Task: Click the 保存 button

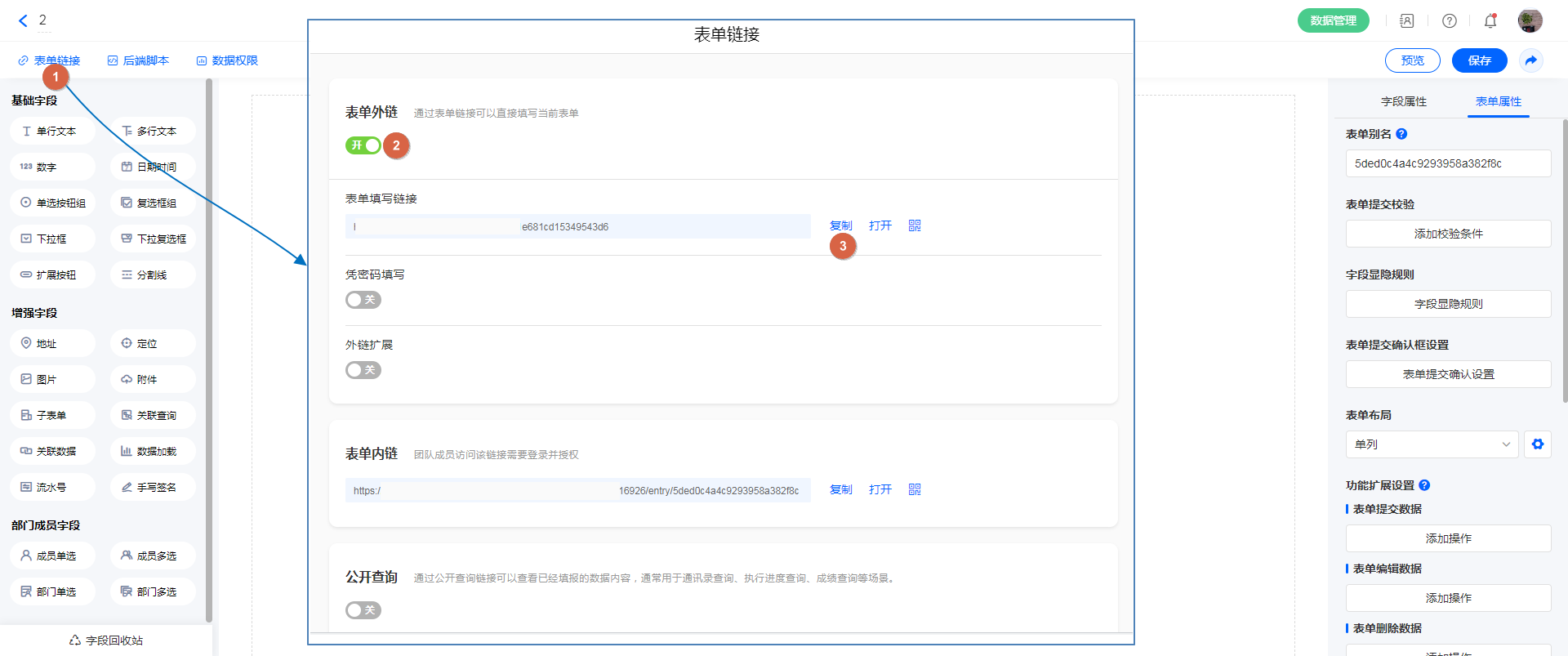Action: coord(1479,60)
